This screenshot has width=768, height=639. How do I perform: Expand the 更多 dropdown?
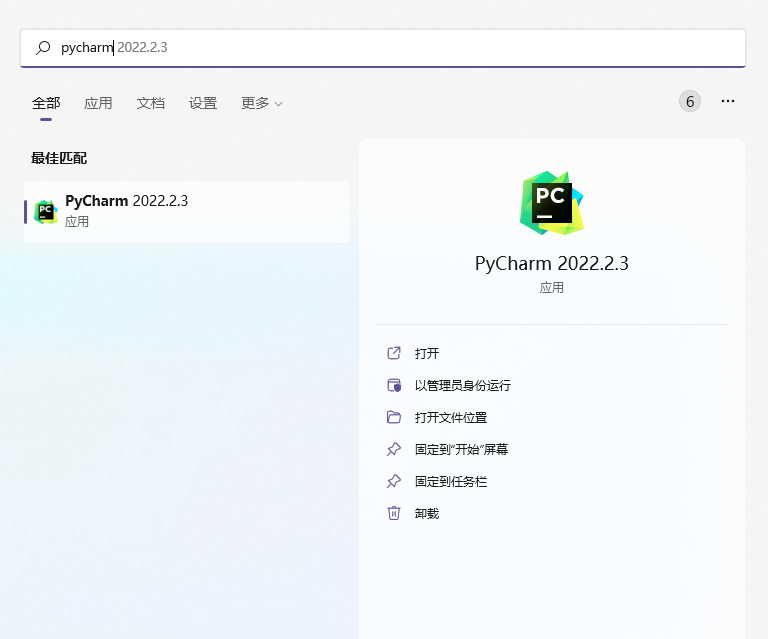261,103
